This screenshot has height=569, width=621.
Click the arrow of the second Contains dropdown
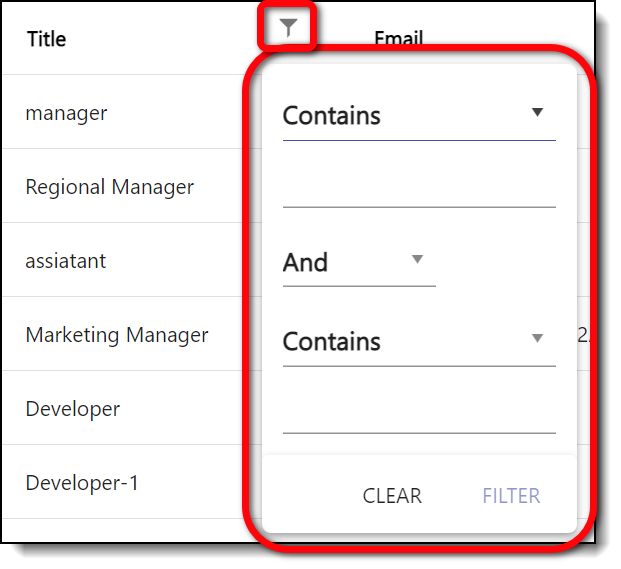pos(537,339)
